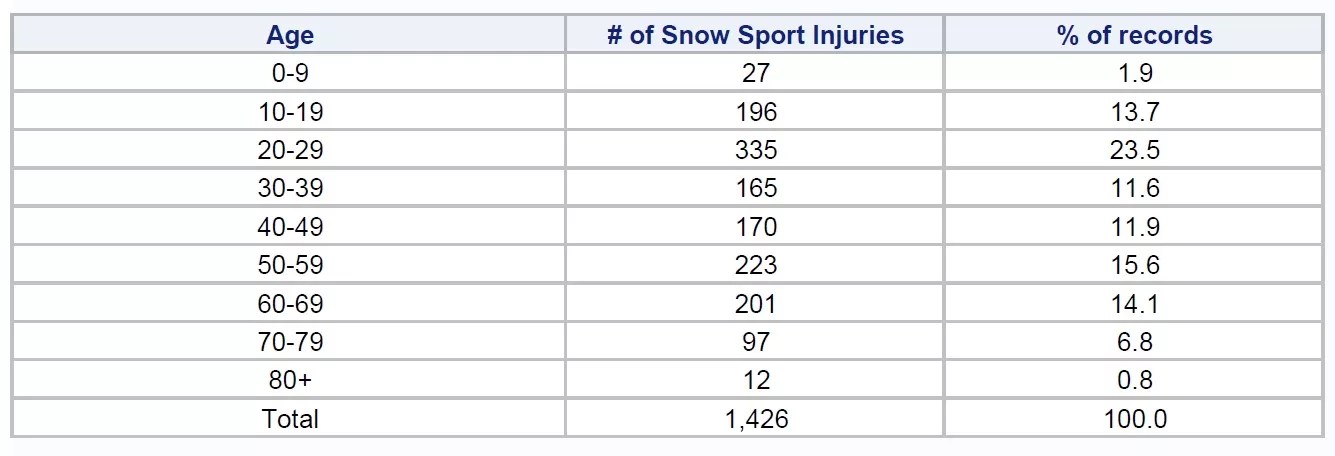Click the '% of records' column header

point(1134,36)
